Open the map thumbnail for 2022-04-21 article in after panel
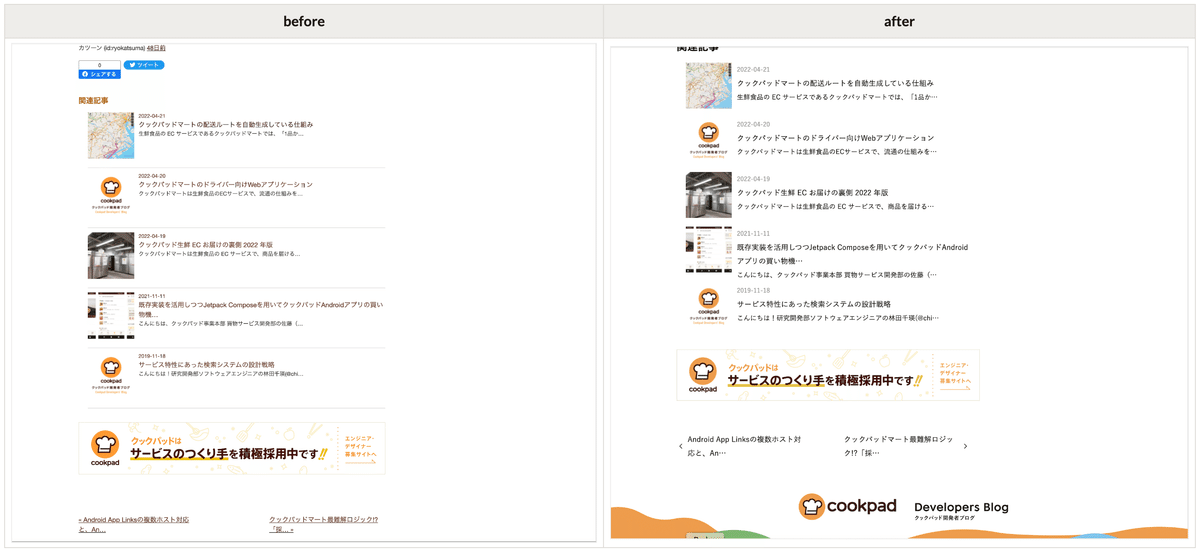The height and width of the screenshot is (552, 1200). 708,85
